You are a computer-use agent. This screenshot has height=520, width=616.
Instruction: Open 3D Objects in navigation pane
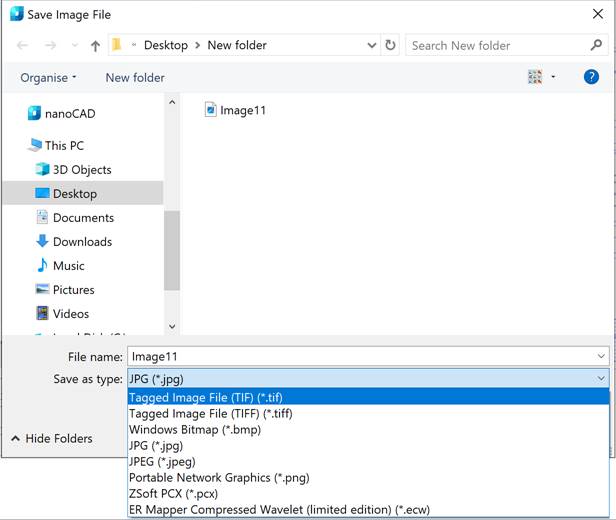click(x=73, y=170)
